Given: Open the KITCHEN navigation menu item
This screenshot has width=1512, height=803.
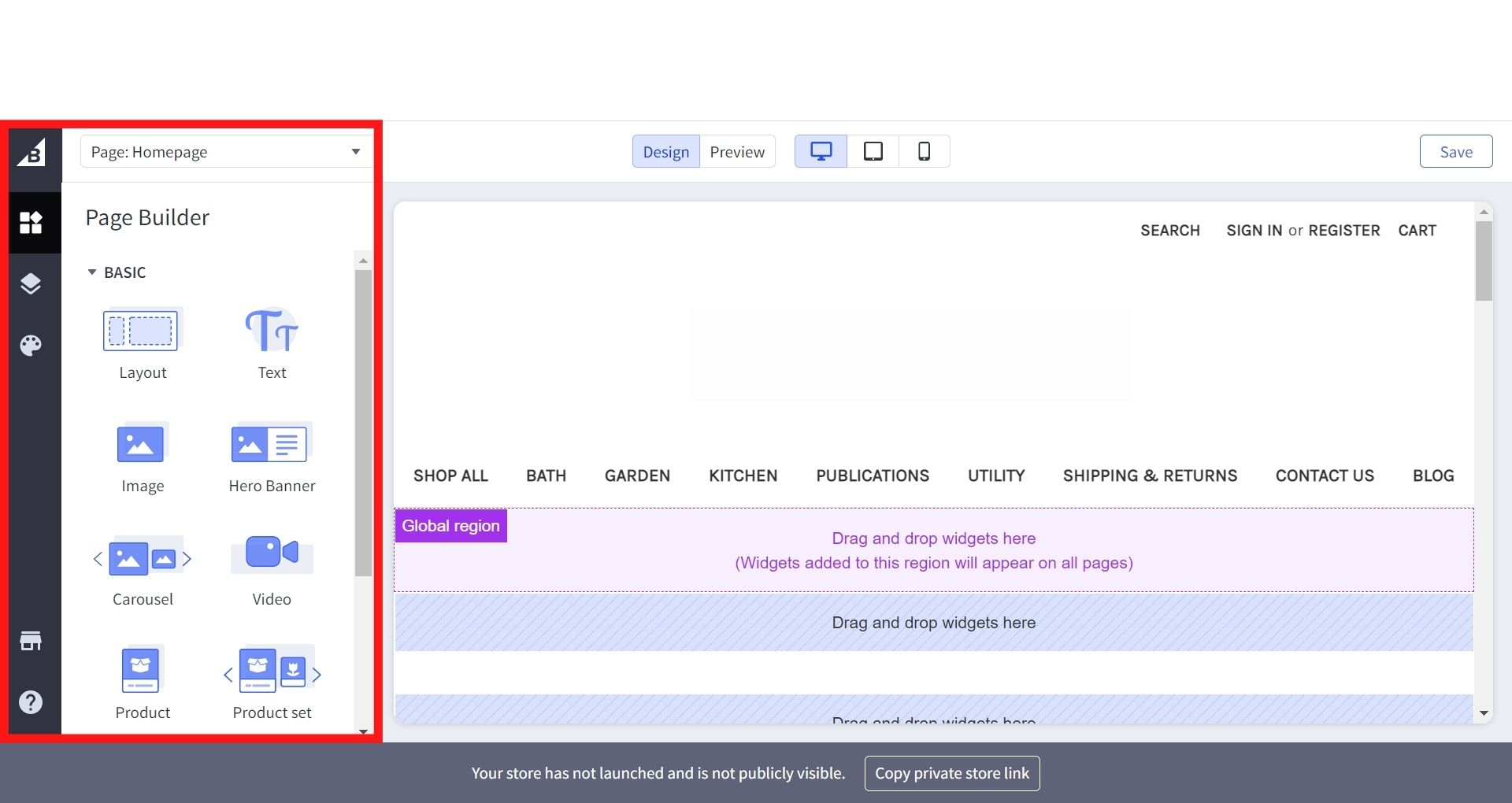Looking at the screenshot, I should pyautogui.click(x=743, y=476).
